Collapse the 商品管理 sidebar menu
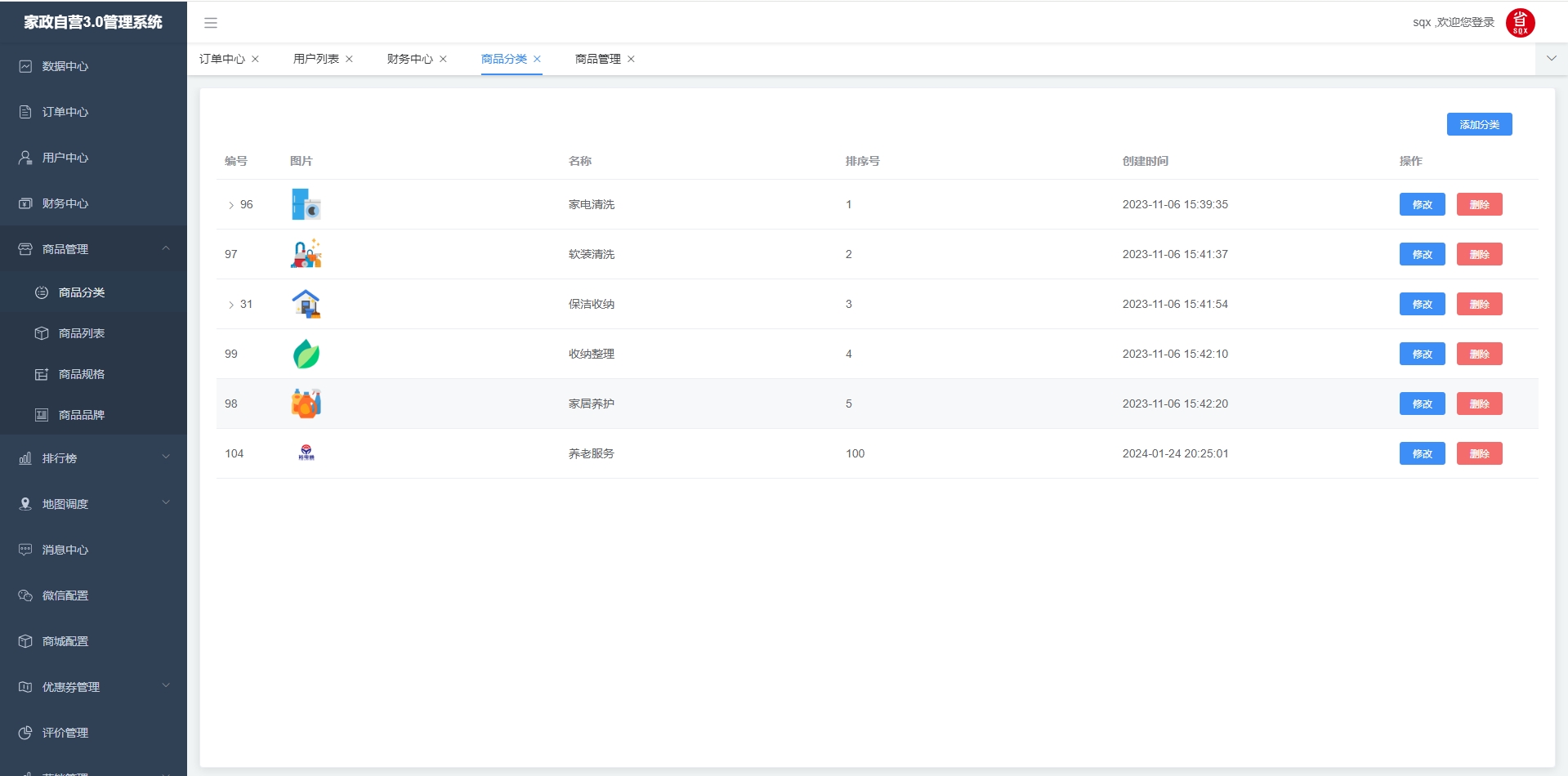Viewport: 1568px width, 776px height. (166, 248)
